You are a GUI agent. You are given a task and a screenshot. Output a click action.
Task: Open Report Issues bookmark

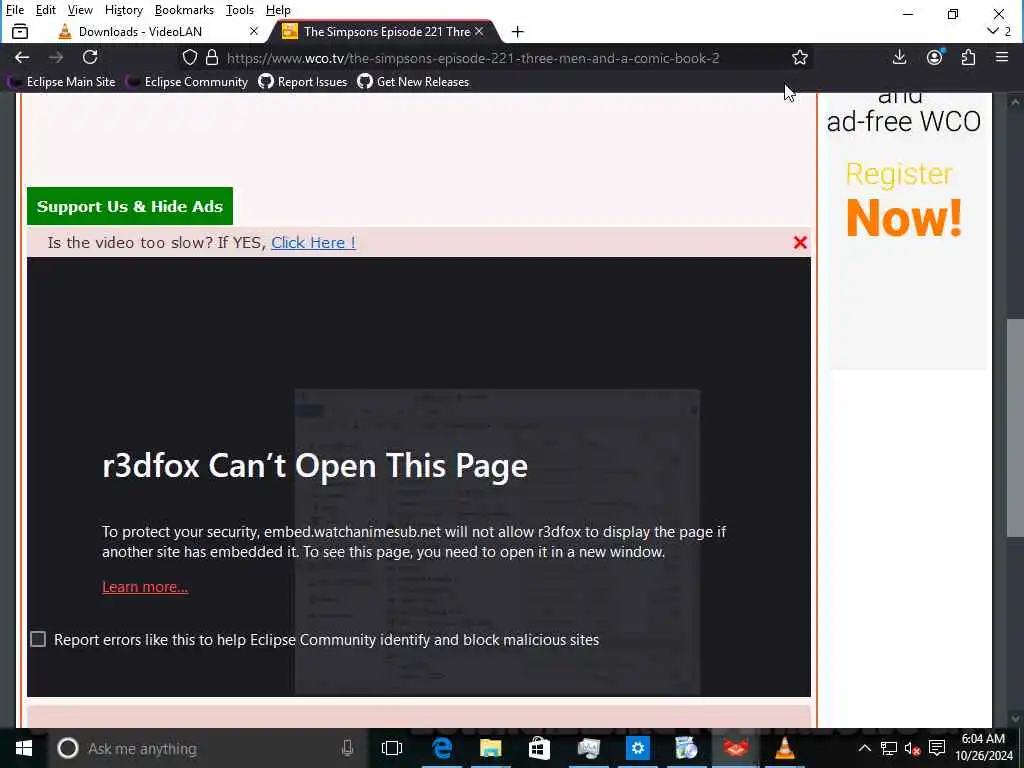[303, 82]
